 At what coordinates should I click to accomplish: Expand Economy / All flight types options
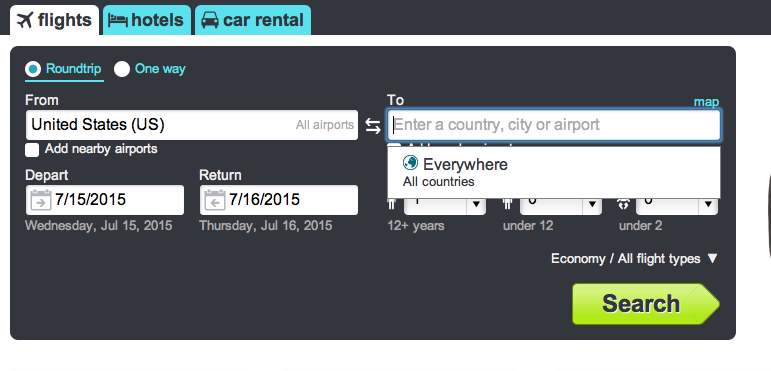pos(634,259)
